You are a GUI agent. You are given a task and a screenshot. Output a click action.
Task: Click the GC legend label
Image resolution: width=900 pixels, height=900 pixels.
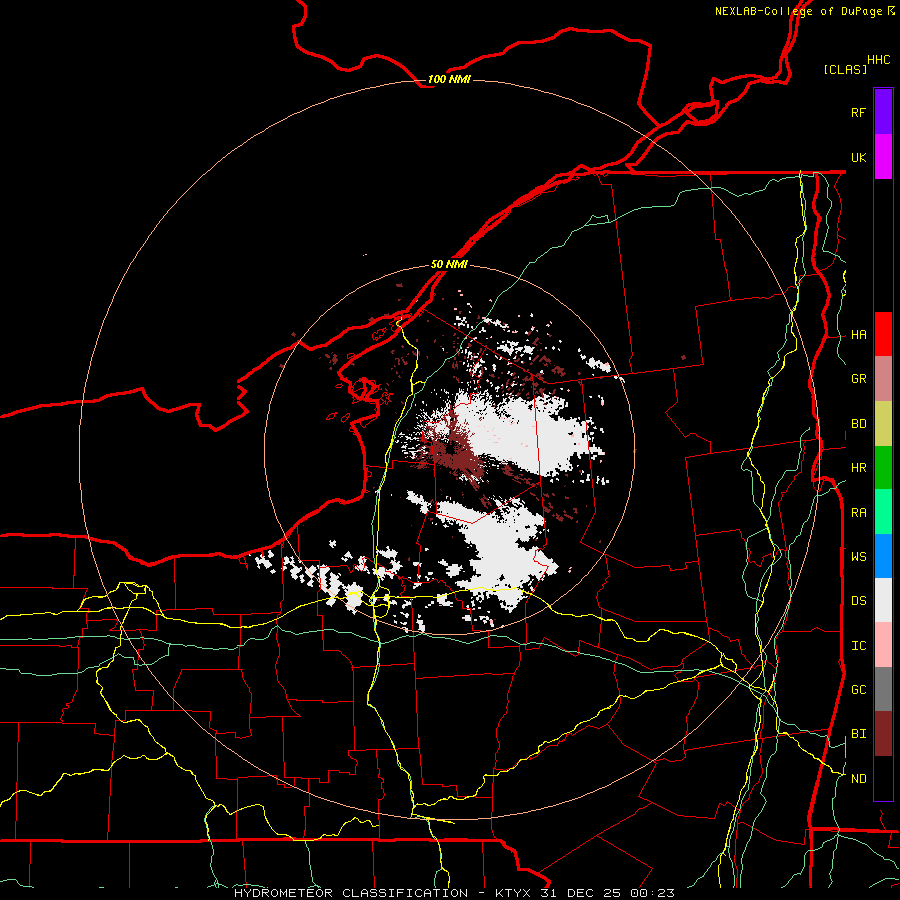[x=858, y=690]
